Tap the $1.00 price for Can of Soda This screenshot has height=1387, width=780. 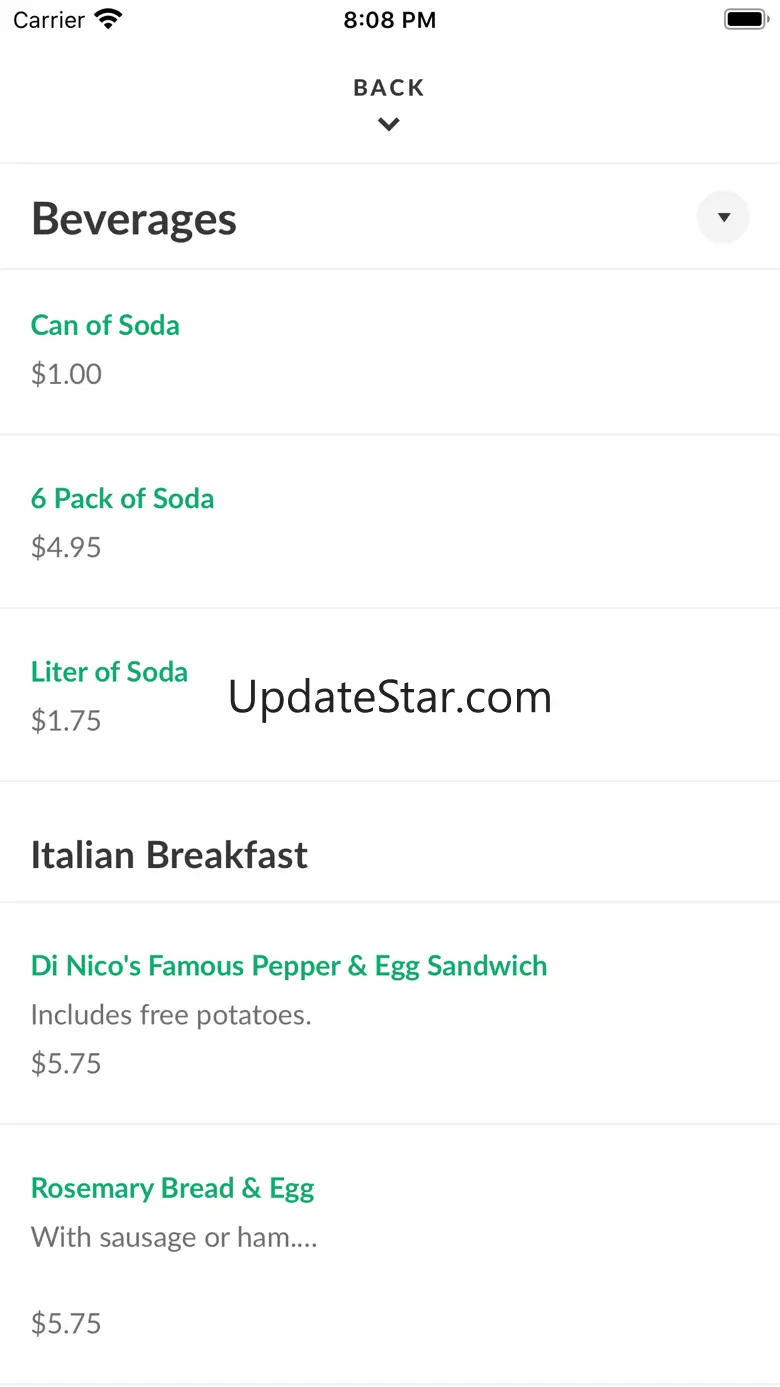coord(66,374)
